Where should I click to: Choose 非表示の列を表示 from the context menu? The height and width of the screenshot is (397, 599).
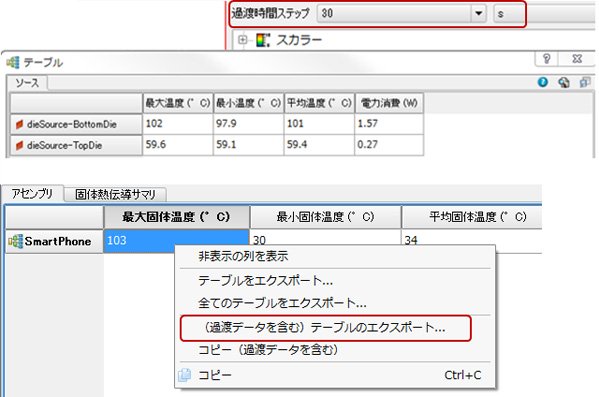click(335, 256)
